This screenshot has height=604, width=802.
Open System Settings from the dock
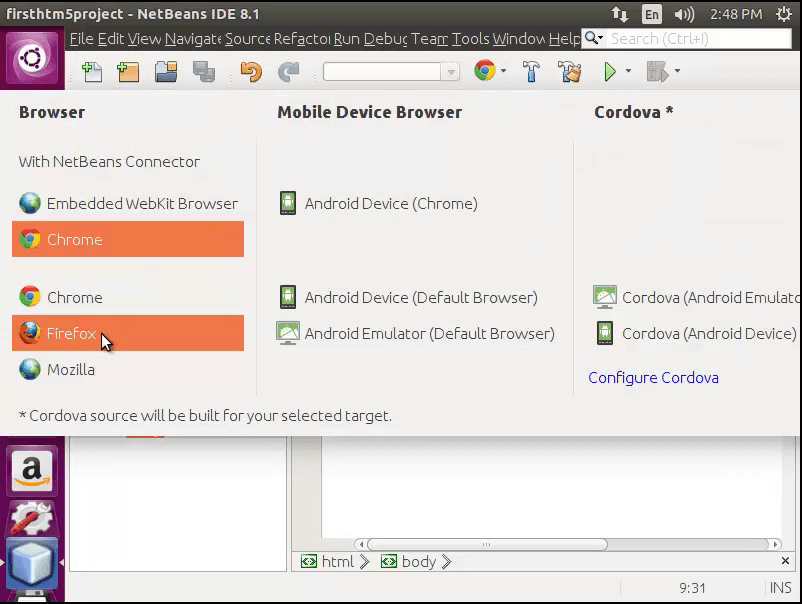32,518
